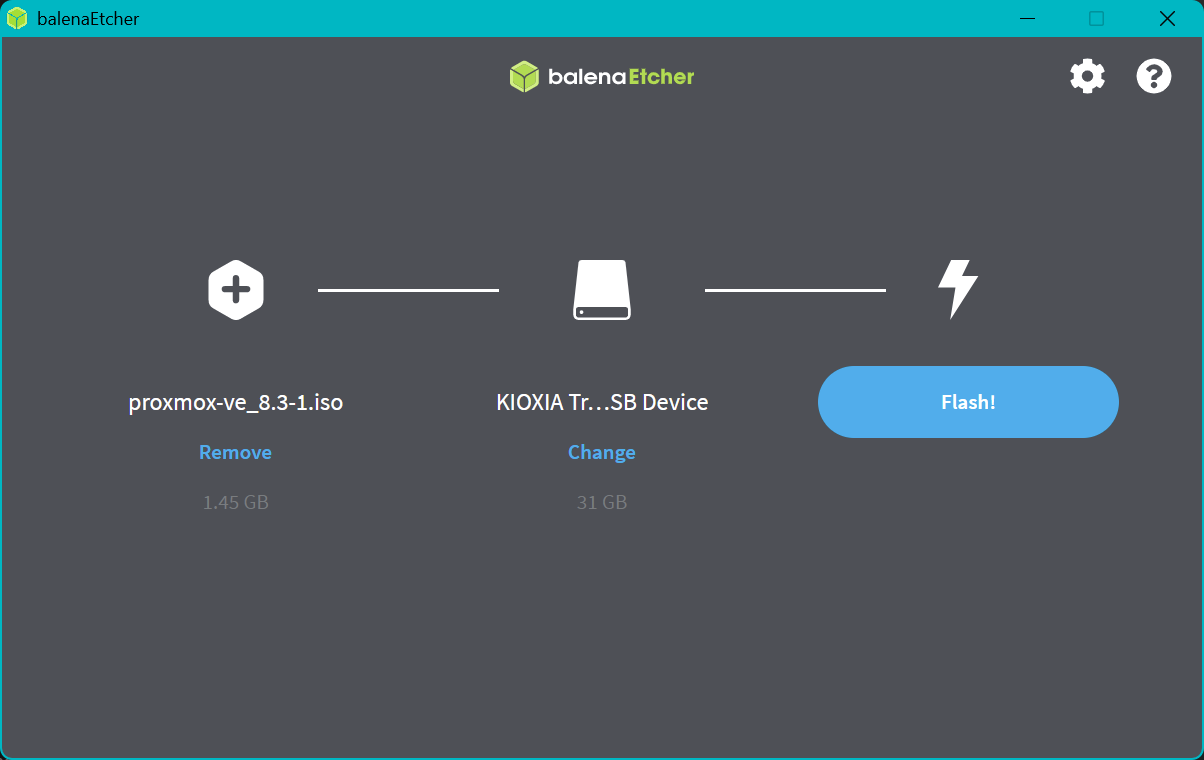Viewport: 1204px width, 760px height.
Task: Click the plus hexagon image source icon
Action: pos(236,290)
